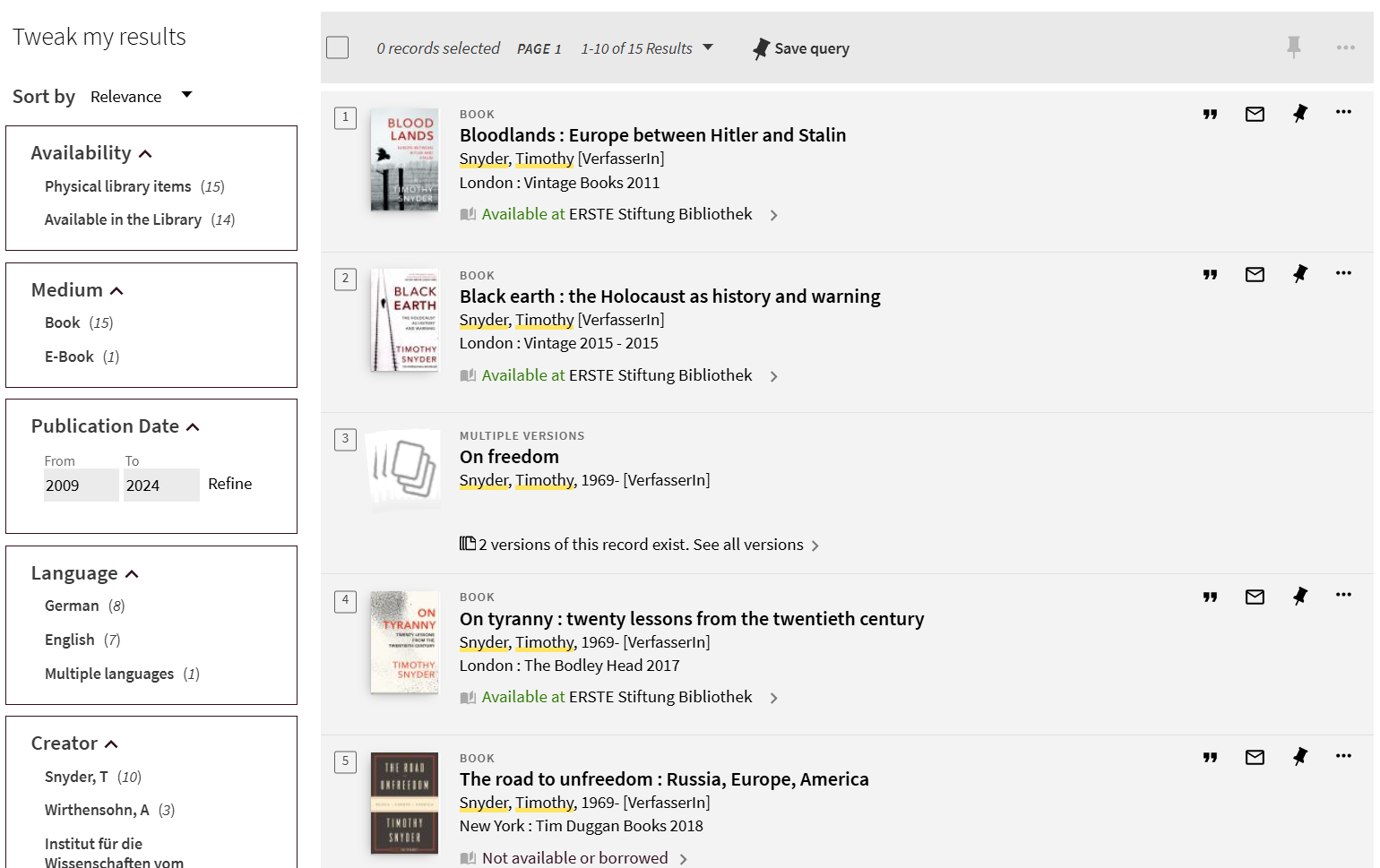Screen dimensions: 1380x868
Task: Cite The road to unfreedom record
Action: 1210,757
